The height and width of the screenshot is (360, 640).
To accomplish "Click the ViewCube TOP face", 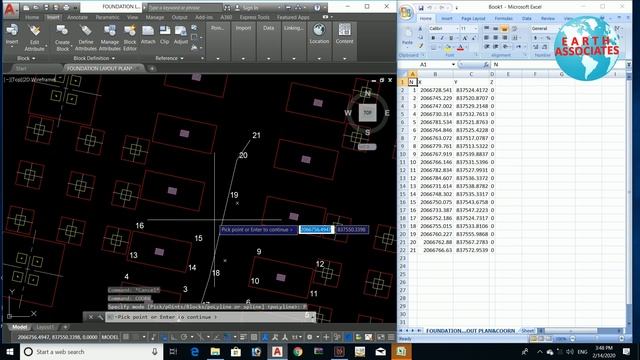I will (x=367, y=113).
